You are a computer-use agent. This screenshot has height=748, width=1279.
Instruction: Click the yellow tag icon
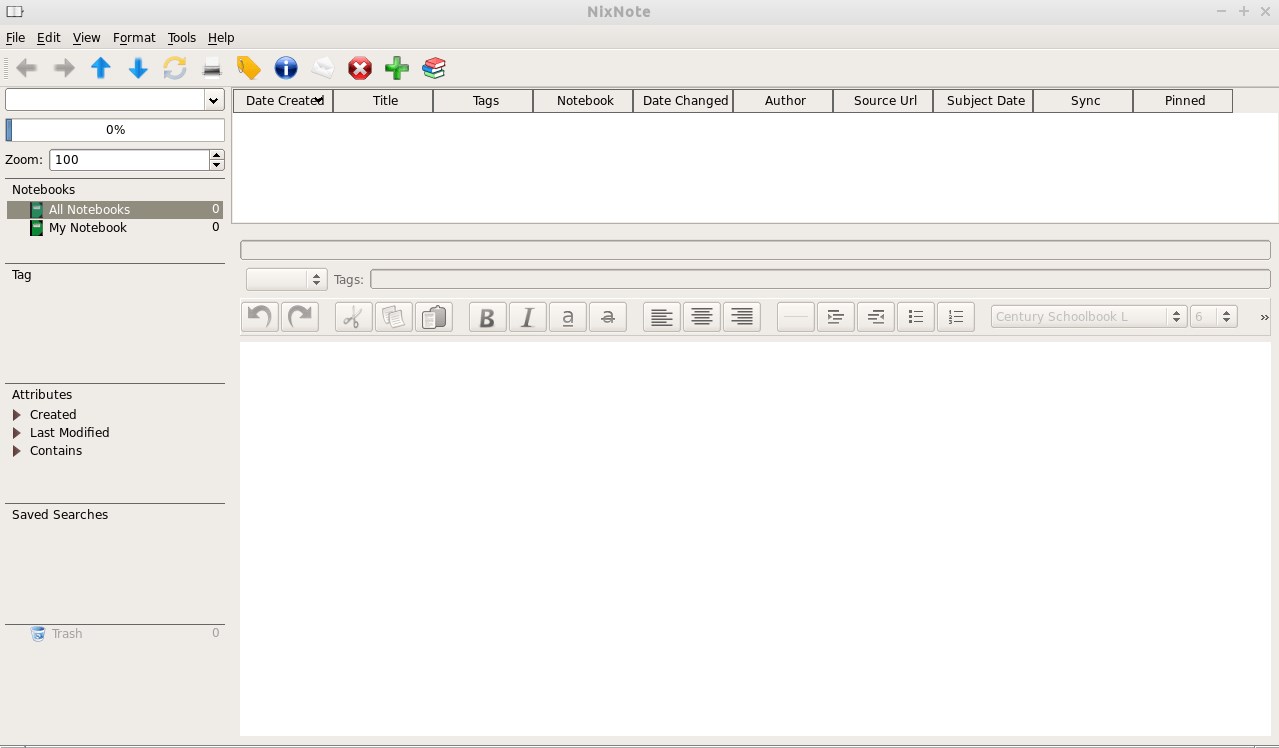(x=249, y=68)
